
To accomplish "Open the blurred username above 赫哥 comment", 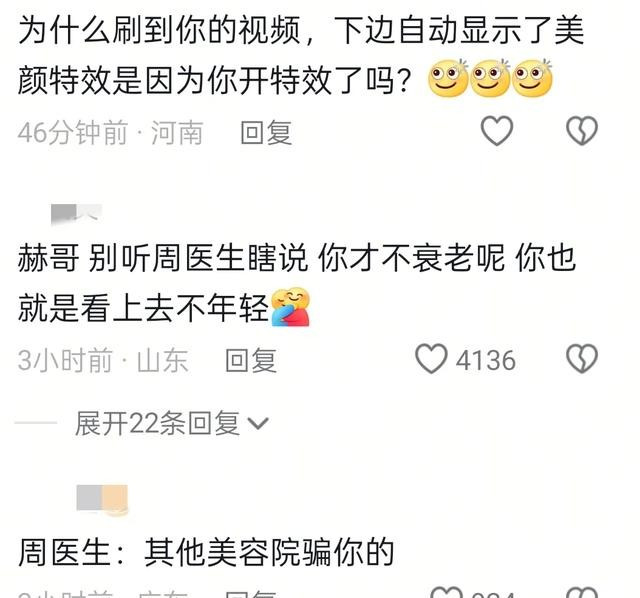I will [x=76, y=214].
